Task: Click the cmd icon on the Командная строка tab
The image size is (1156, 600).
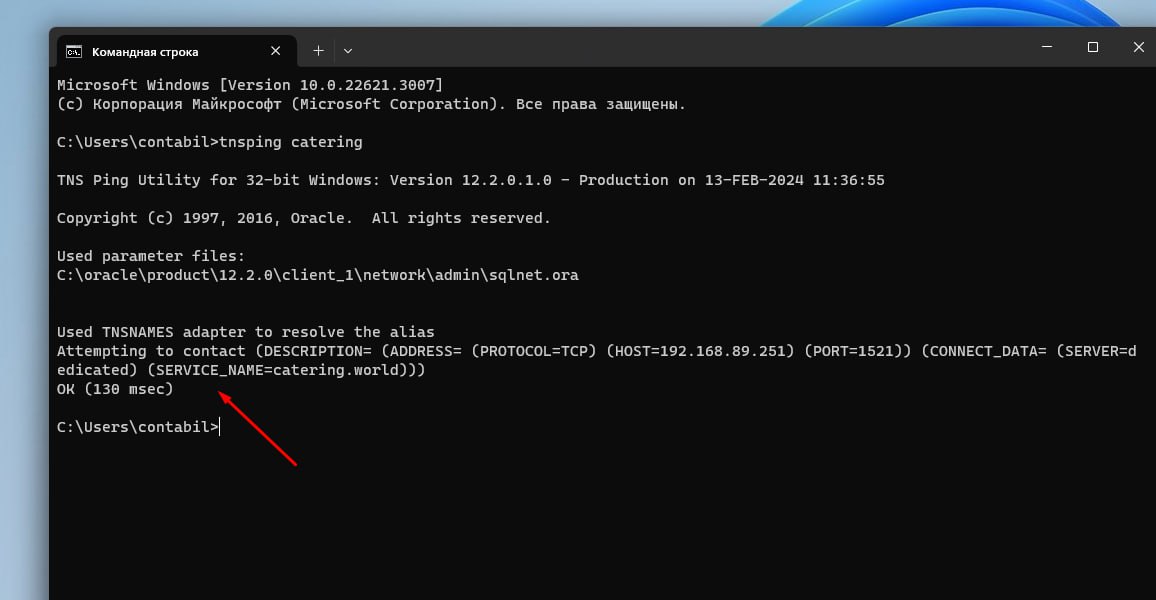Action: [x=74, y=52]
